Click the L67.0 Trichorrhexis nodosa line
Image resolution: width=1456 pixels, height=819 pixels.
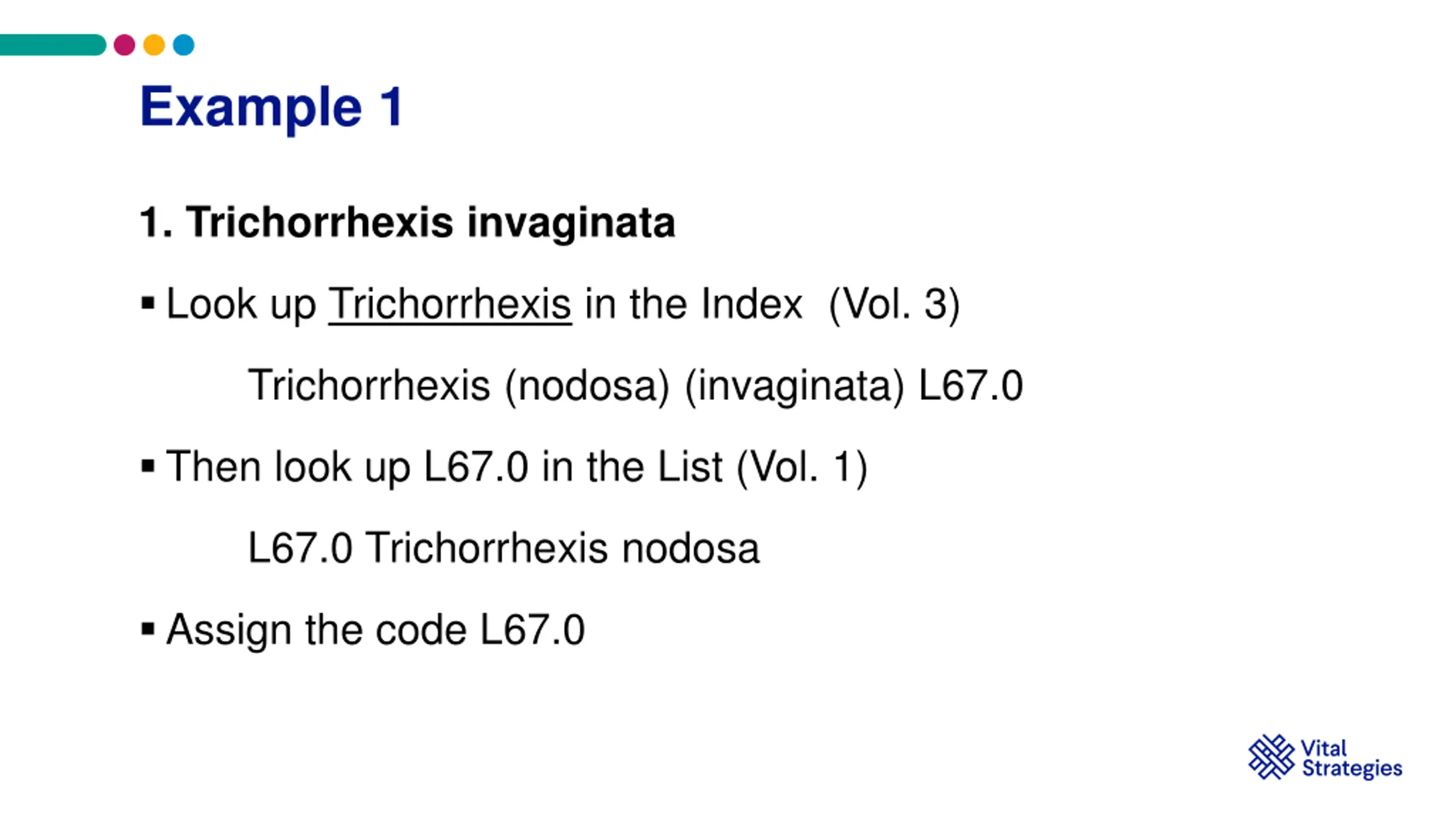coord(503,548)
